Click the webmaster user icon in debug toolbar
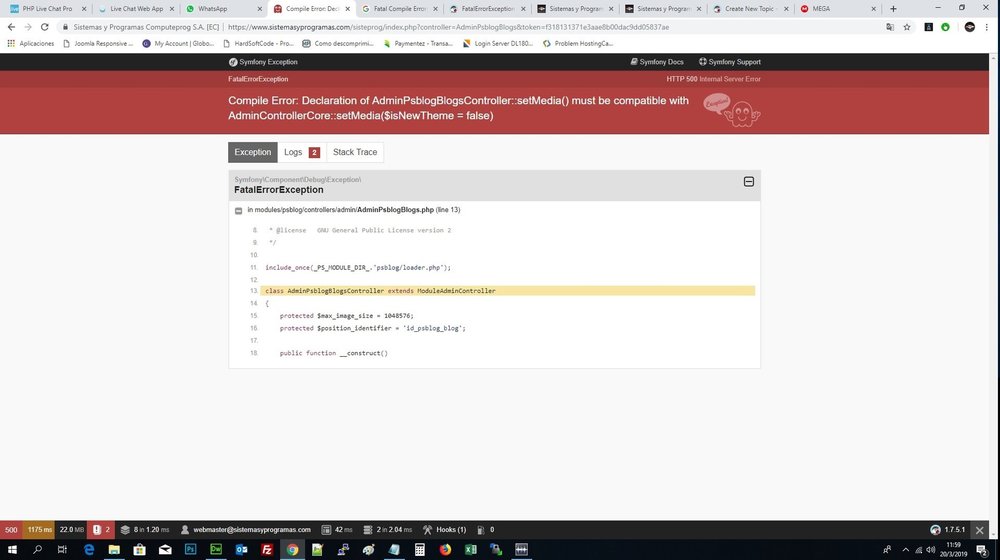The height and width of the screenshot is (560, 1000). point(184,529)
